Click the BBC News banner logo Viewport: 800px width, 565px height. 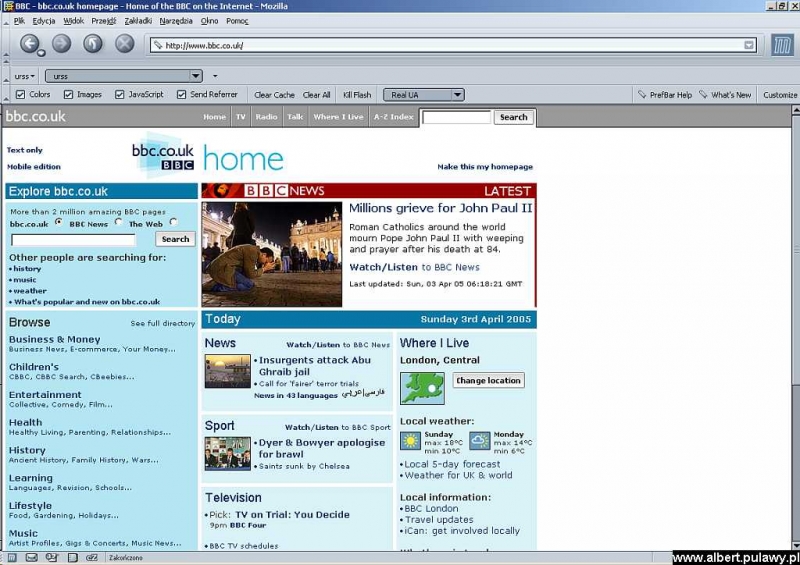click(284, 190)
